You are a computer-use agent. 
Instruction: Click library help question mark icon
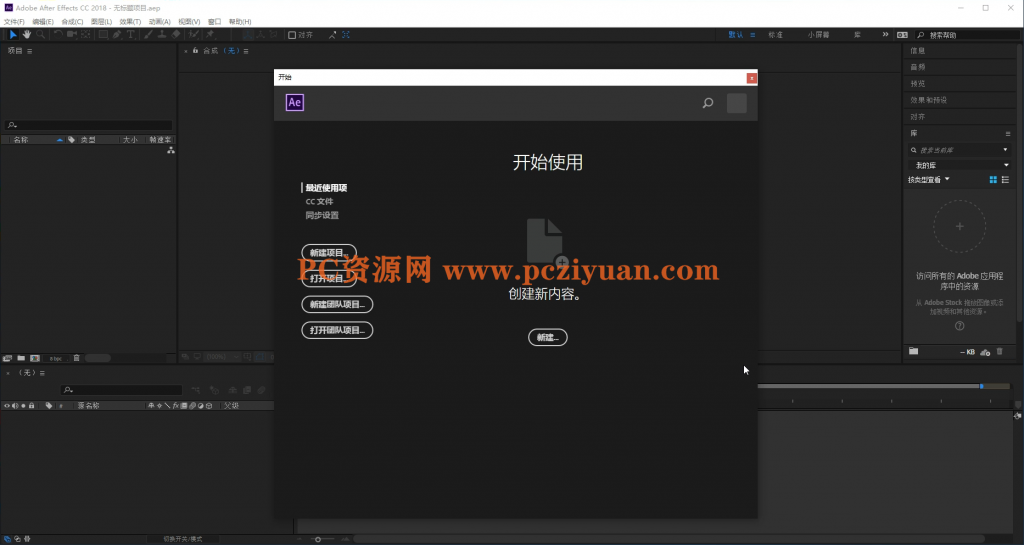tap(959, 326)
